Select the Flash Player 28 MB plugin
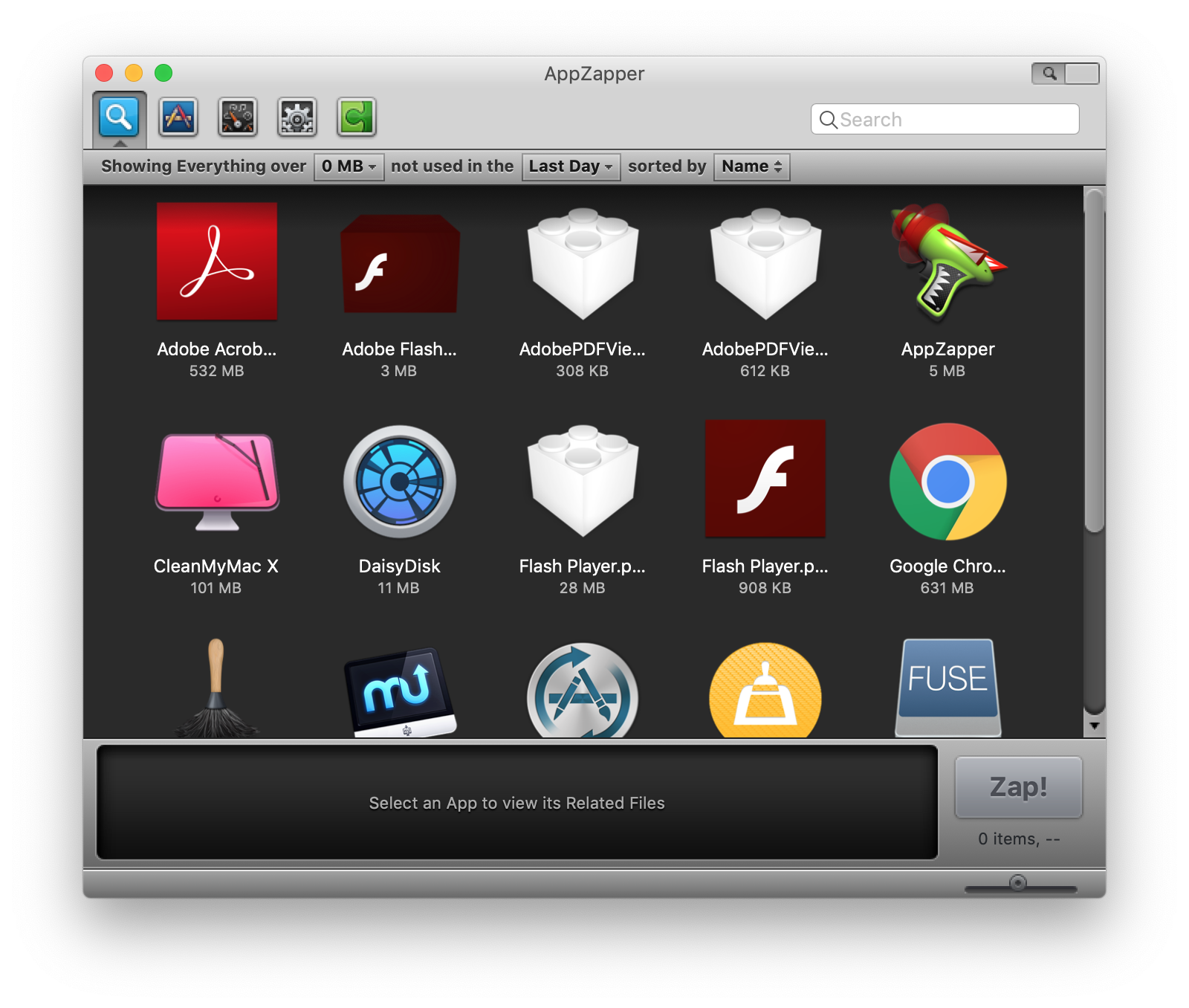This screenshot has height=1008, width=1189. (x=583, y=481)
